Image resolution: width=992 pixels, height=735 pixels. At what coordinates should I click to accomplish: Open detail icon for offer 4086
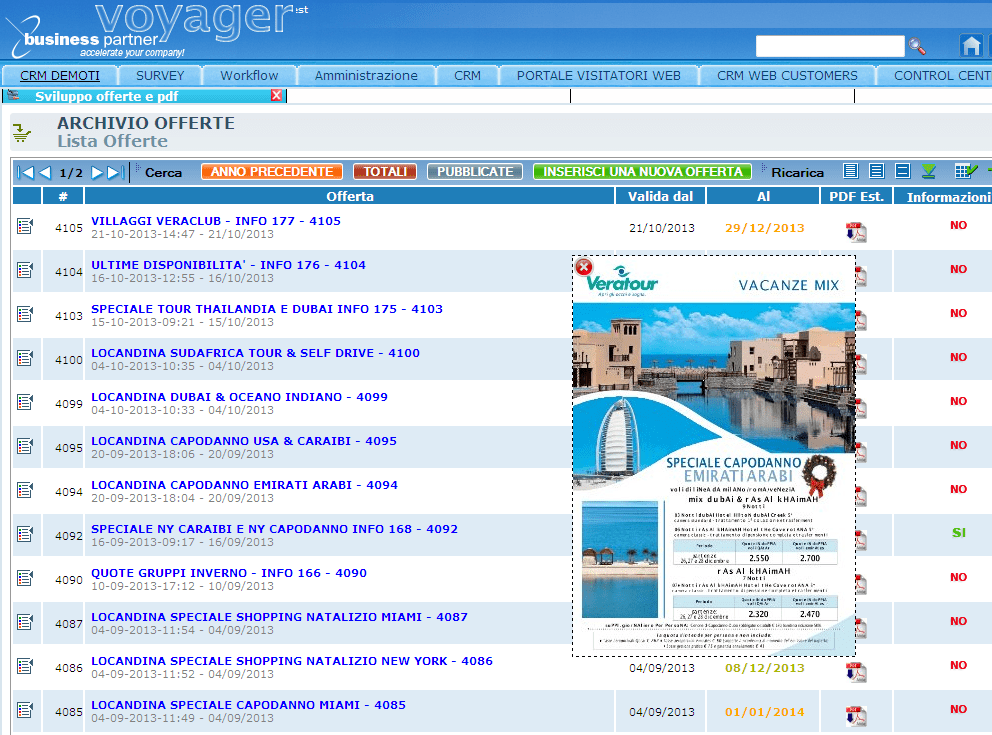click(x=25, y=665)
